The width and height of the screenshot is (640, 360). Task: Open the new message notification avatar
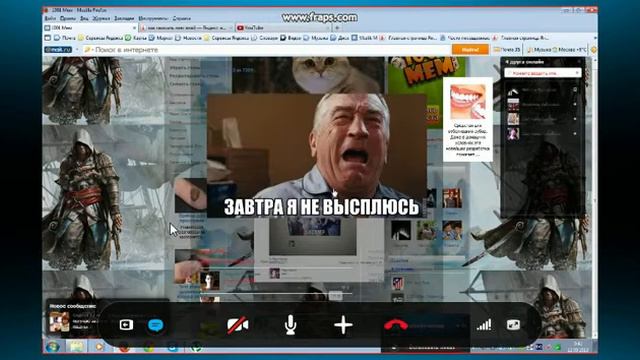coord(59,322)
